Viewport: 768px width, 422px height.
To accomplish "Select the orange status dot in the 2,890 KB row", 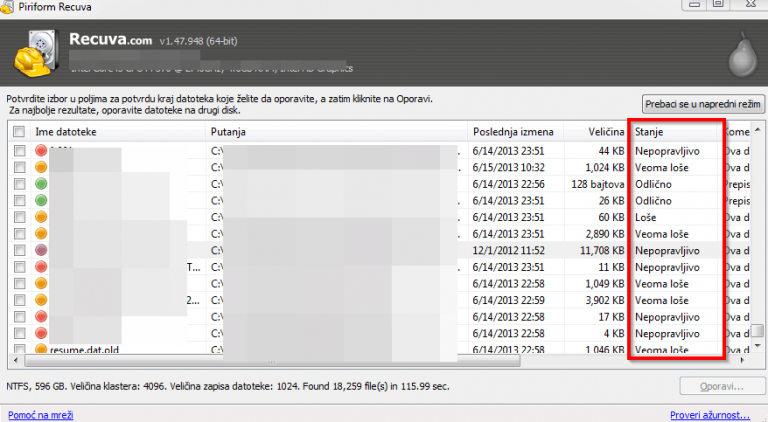I will [41, 234].
